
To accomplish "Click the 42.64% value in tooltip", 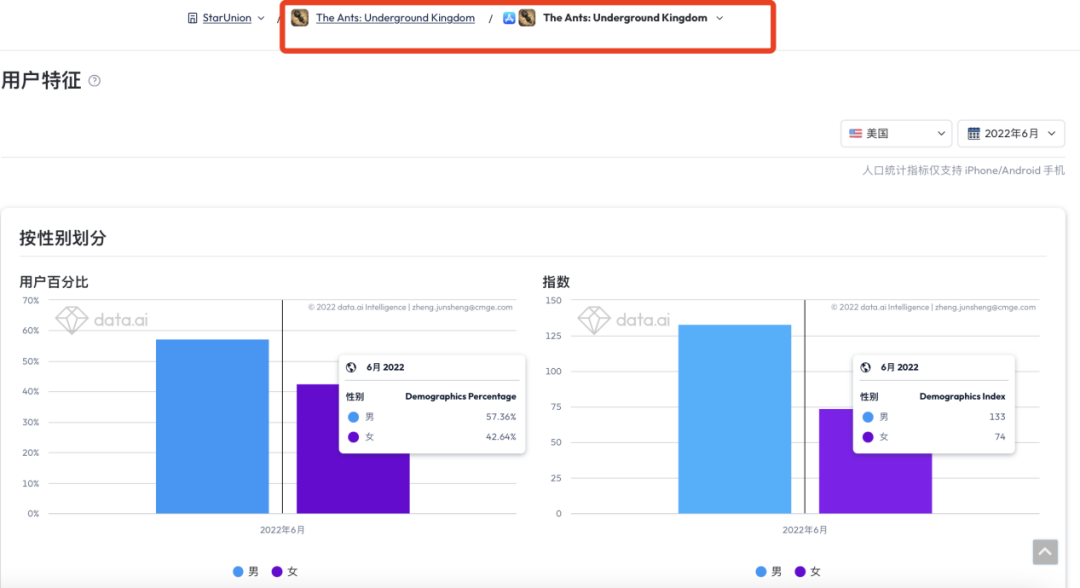I will pos(501,437).
